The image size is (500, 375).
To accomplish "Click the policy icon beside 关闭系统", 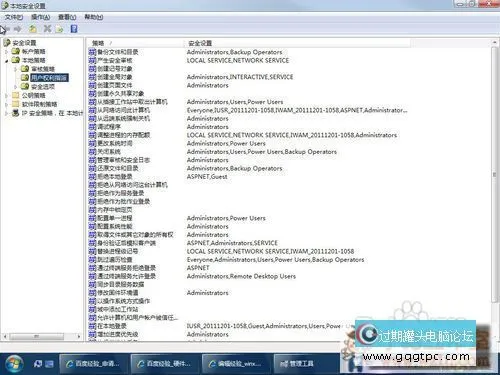I will pyautogui.click(x=92, y=152).
